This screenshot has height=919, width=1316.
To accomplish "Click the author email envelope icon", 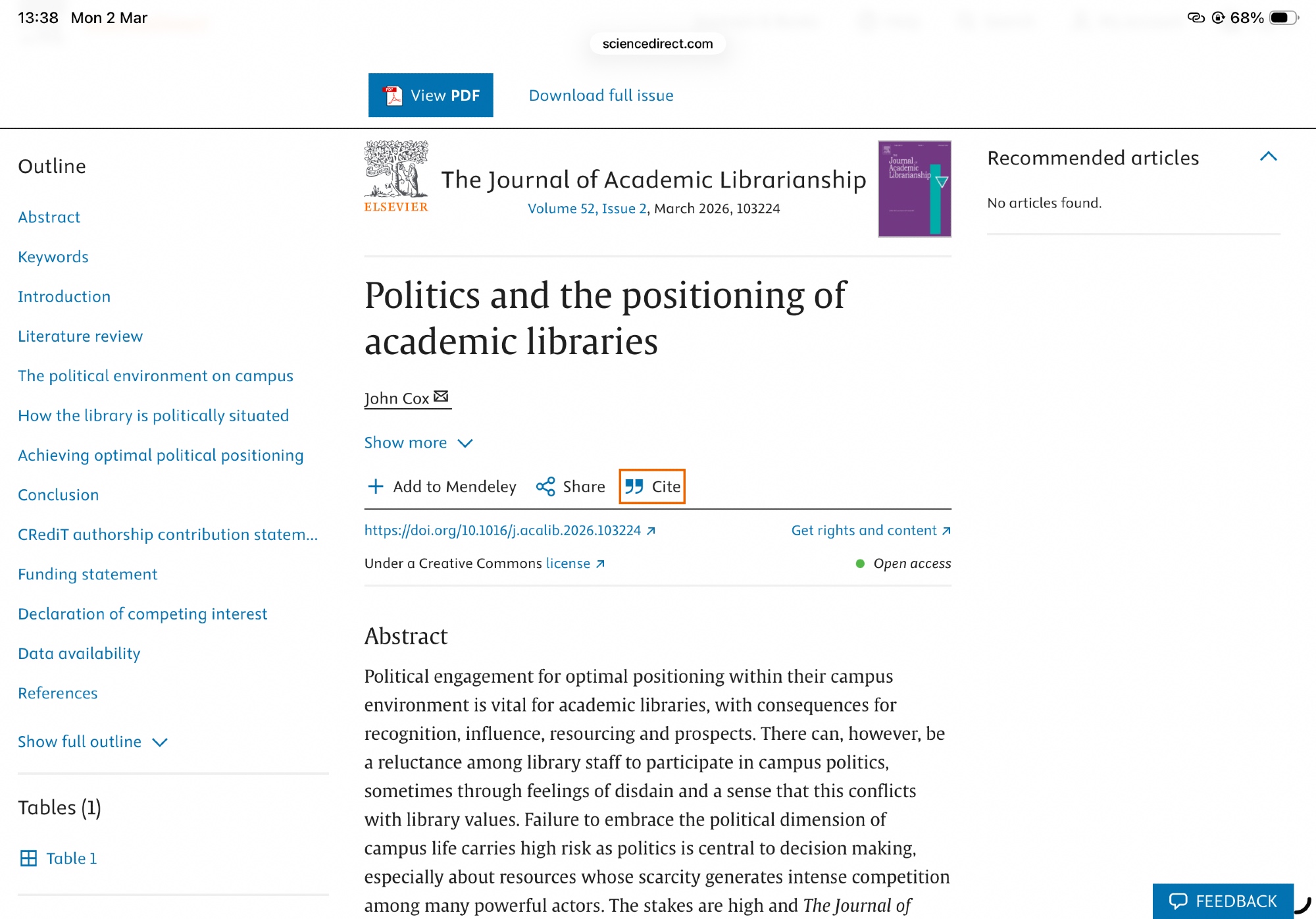I will (442, 396).
